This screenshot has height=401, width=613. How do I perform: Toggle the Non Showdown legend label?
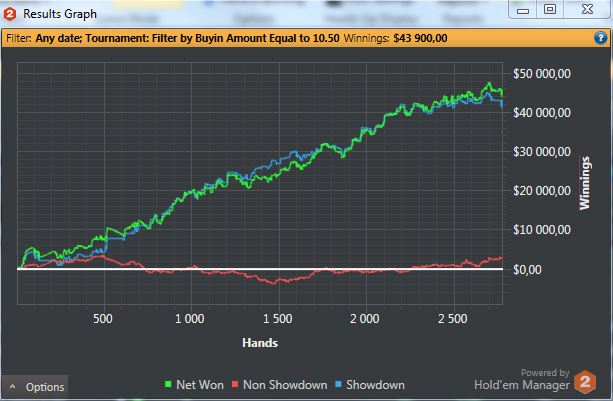(x=285, y=385)
